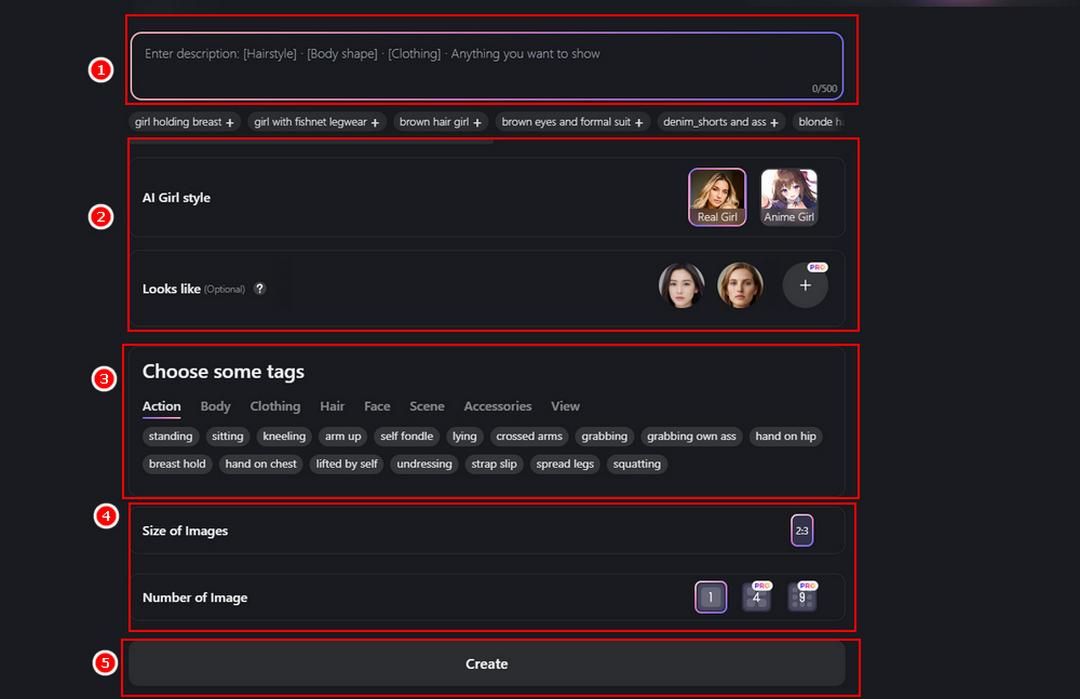Select the dark-haired Looks like face
1080x699 pixels.
pyautogui.click(x=682, y=285)
